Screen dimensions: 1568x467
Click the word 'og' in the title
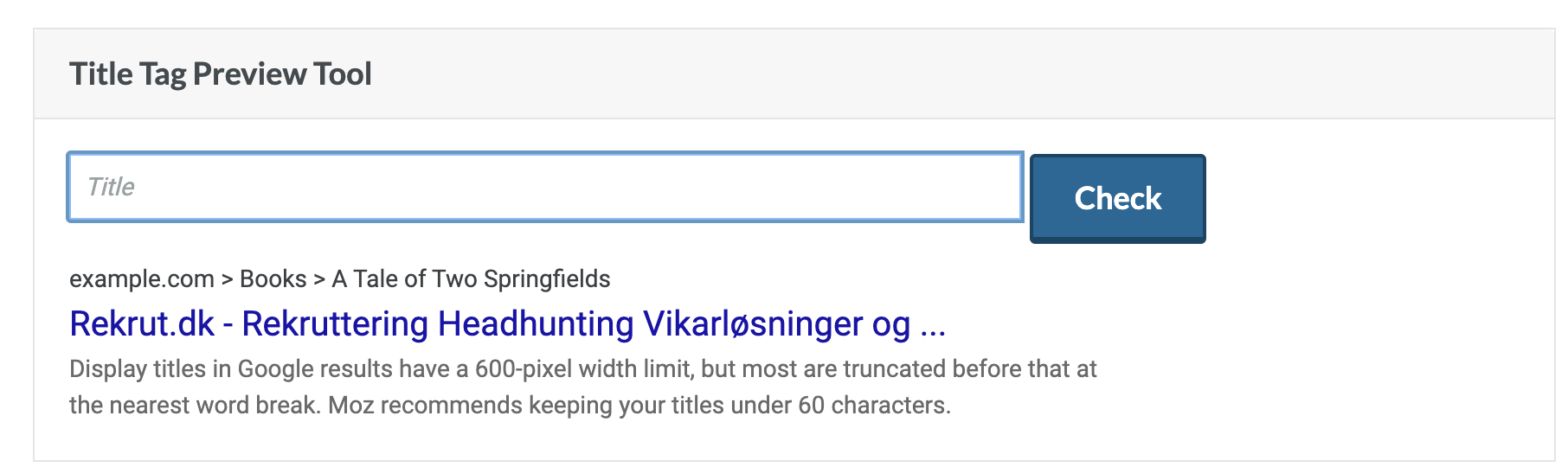(890, 325)
